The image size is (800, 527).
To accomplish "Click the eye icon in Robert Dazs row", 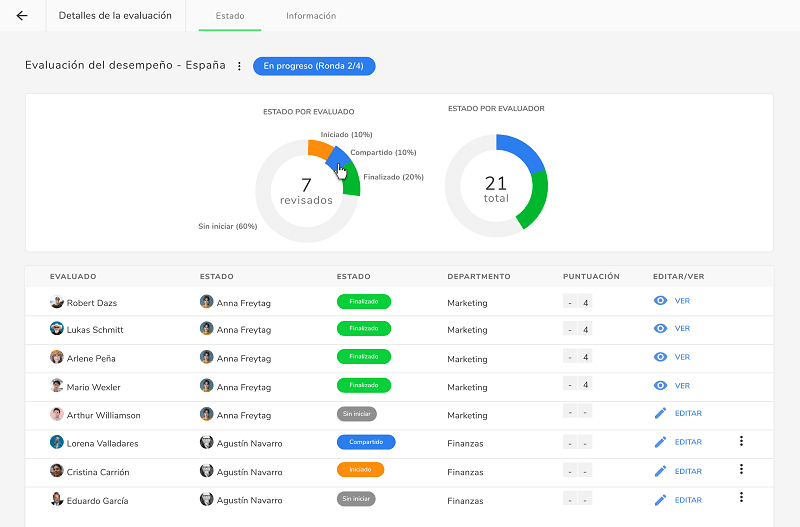I will pyautogui.click(x=660, y=300).
